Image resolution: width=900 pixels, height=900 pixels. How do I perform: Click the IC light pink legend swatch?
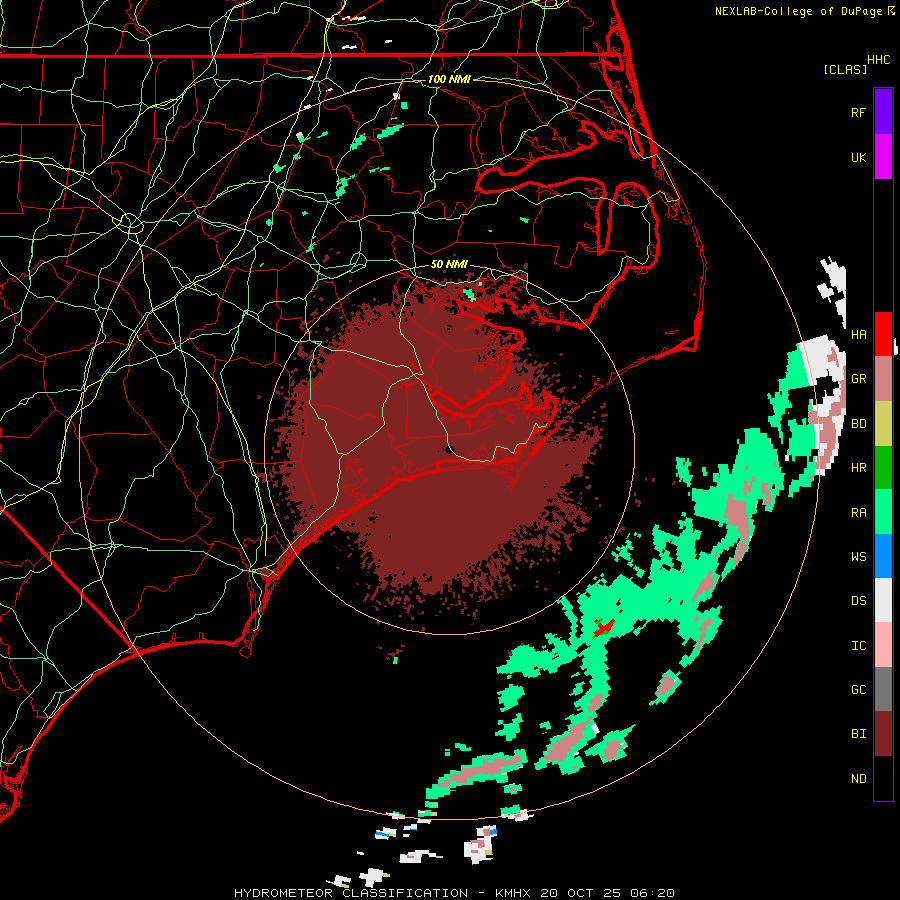[x=883, y=645]
